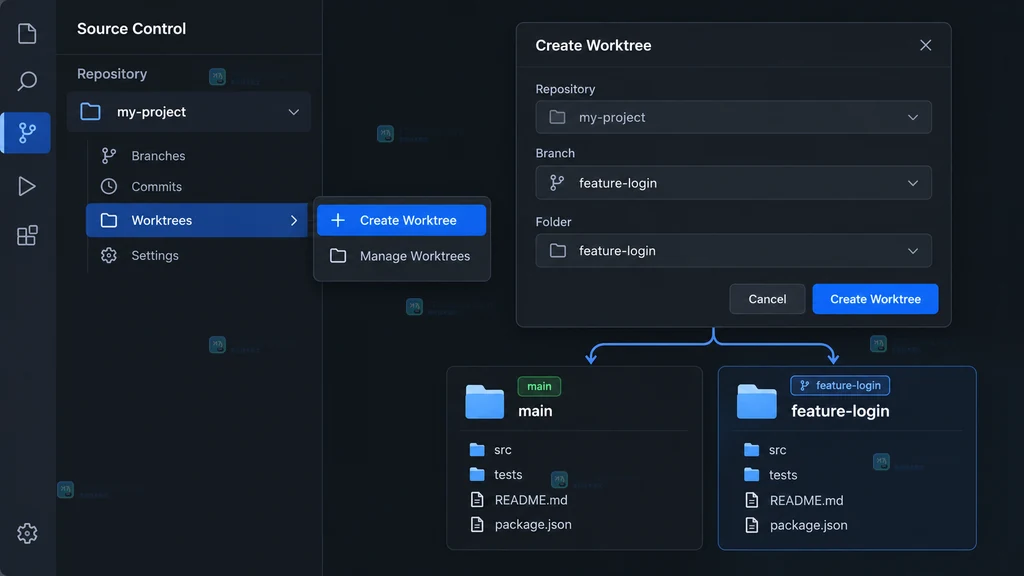Screen dimensions: 1024x576
Task: Click the clock icon next to Commits
Action: coord(109,186)
